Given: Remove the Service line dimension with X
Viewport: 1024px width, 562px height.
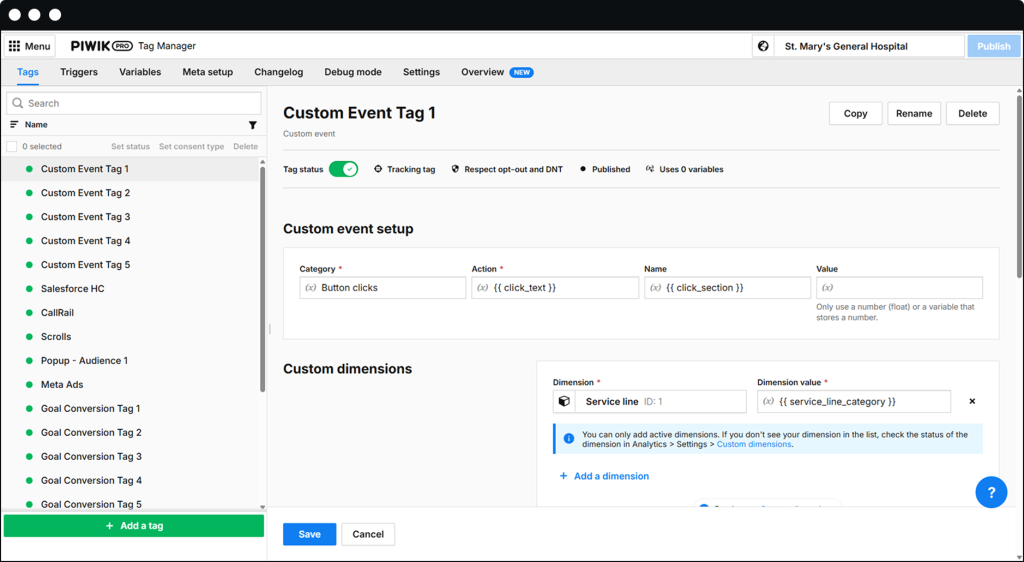Looking at the screenshot, I should (x=972, y=402).
